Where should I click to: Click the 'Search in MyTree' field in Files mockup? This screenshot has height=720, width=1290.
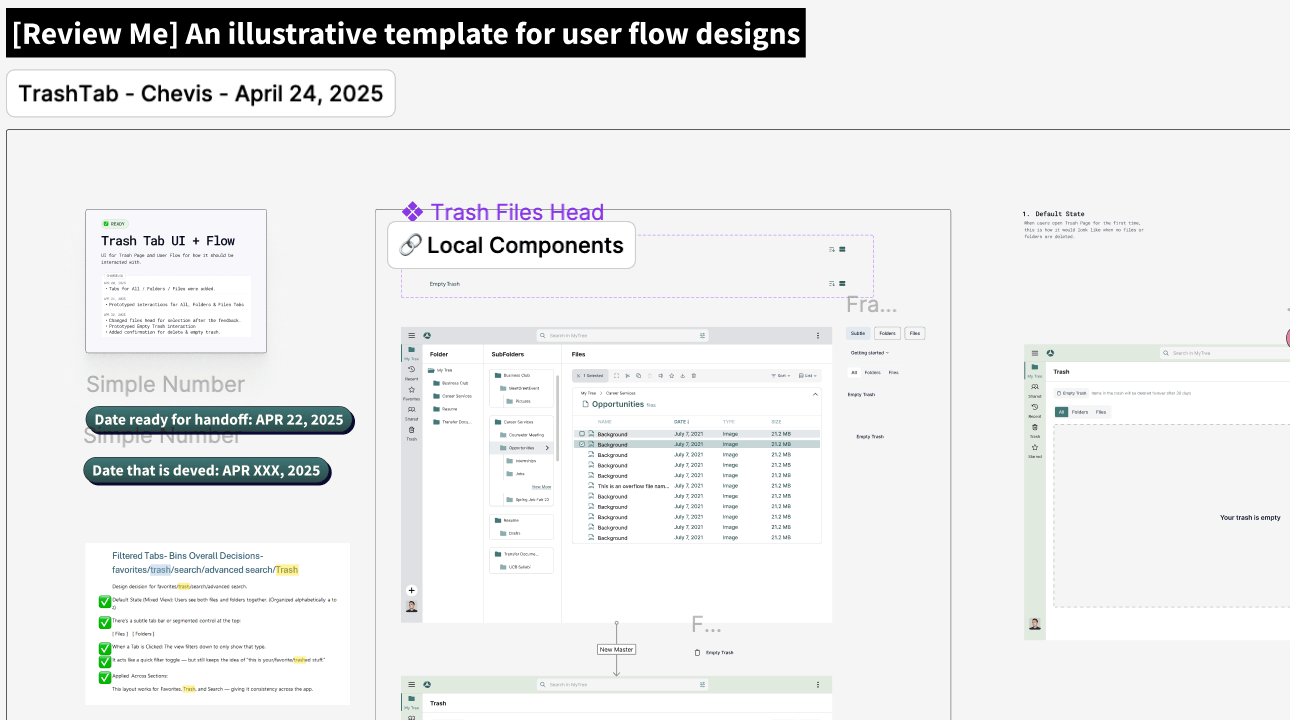coord(623,335)
